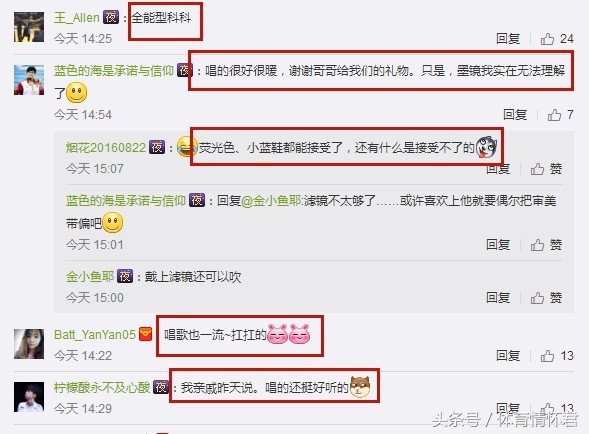Click the 夜 badge next to 金小鱼耶

coord(125,277)
